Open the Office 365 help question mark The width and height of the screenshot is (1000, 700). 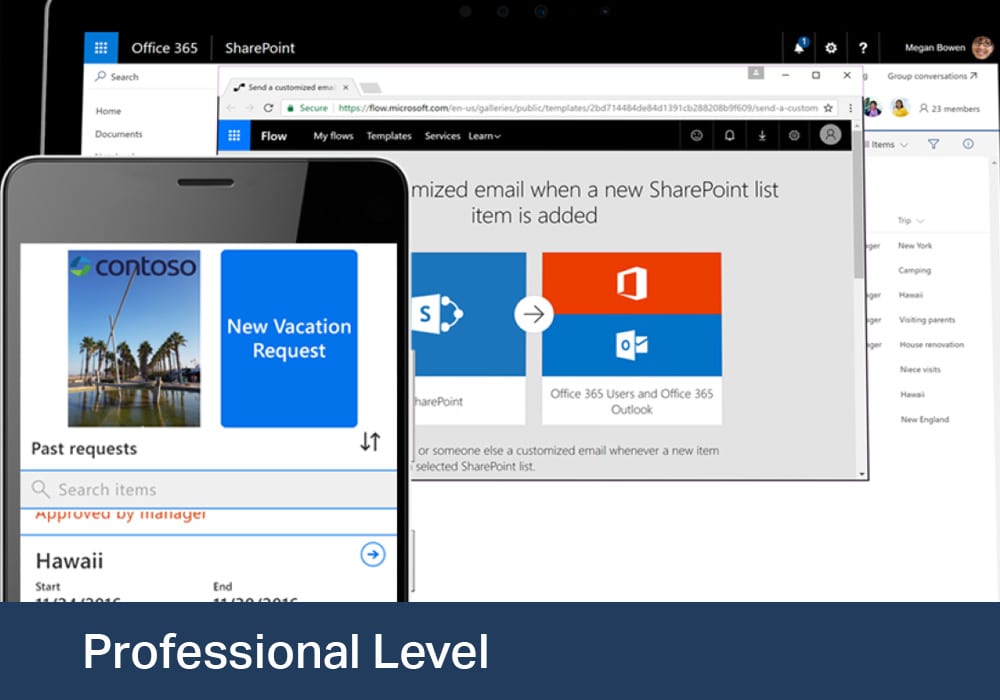(x=863, y=48)
